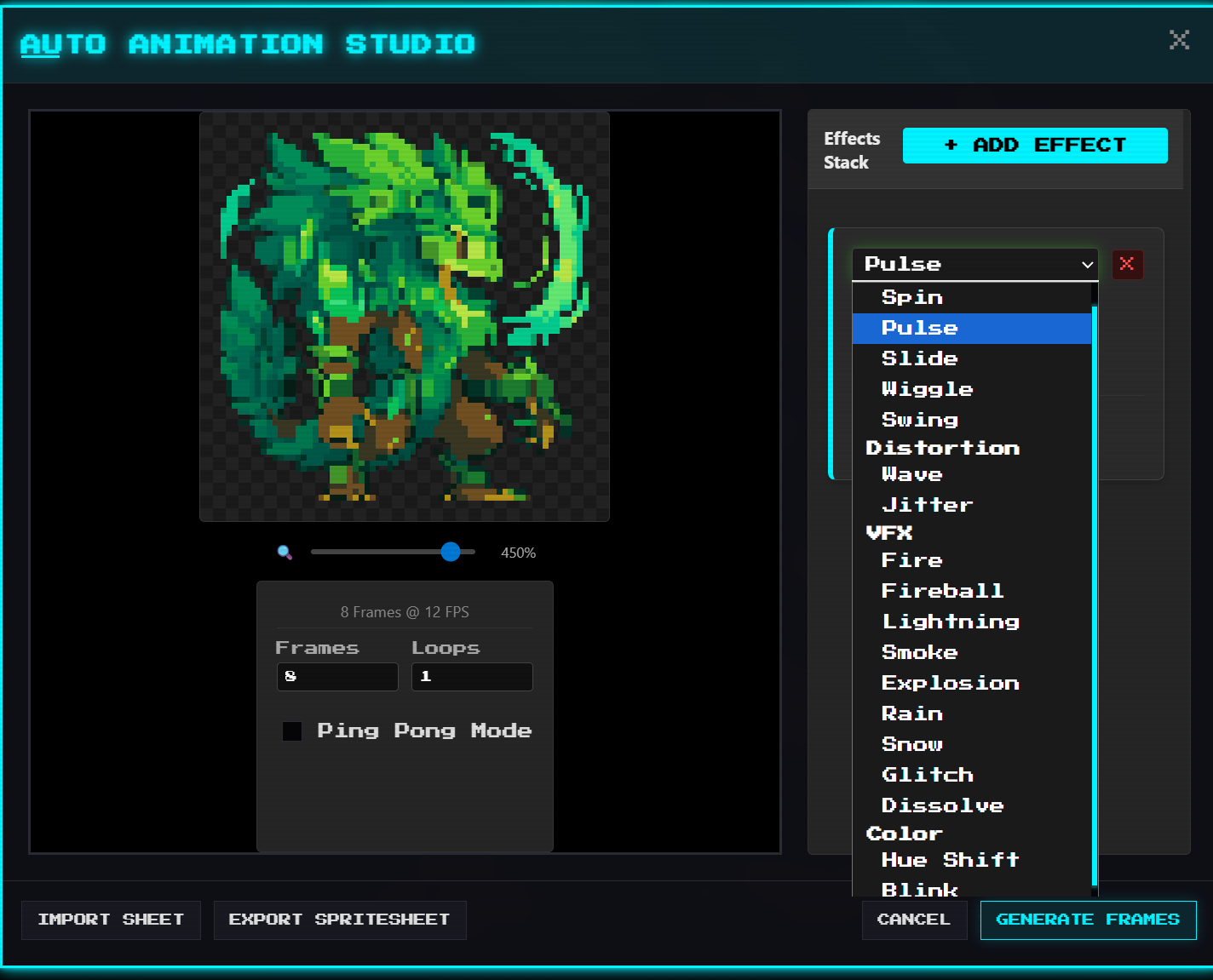
Task: Click the Loops number input field
Action: click(472, 677)
